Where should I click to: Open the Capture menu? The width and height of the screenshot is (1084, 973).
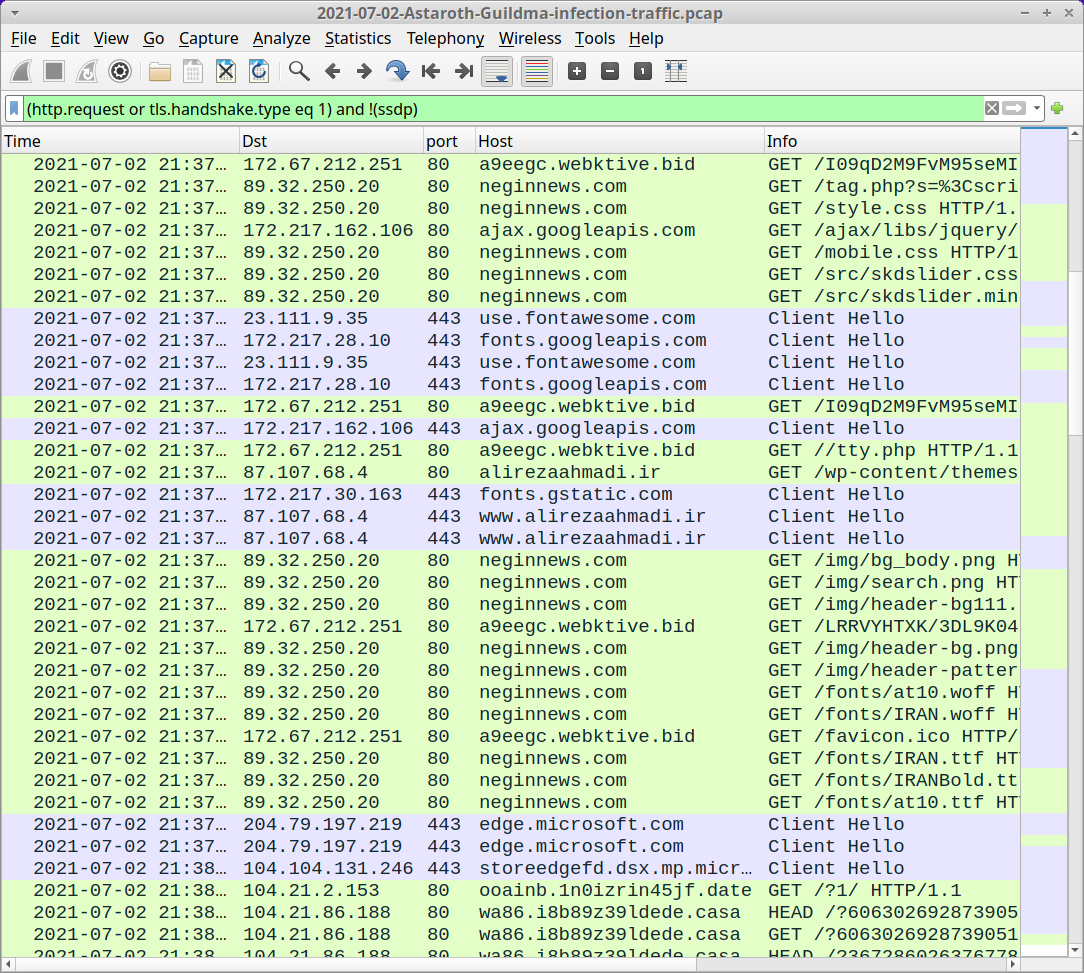point(208,39)
